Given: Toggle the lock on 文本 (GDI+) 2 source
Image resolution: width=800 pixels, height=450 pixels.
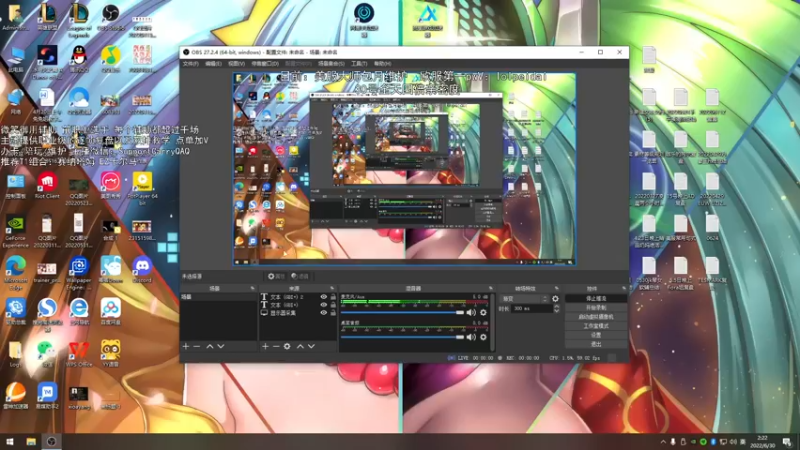Looking at the screenshot, I should (x=333, y=297).
